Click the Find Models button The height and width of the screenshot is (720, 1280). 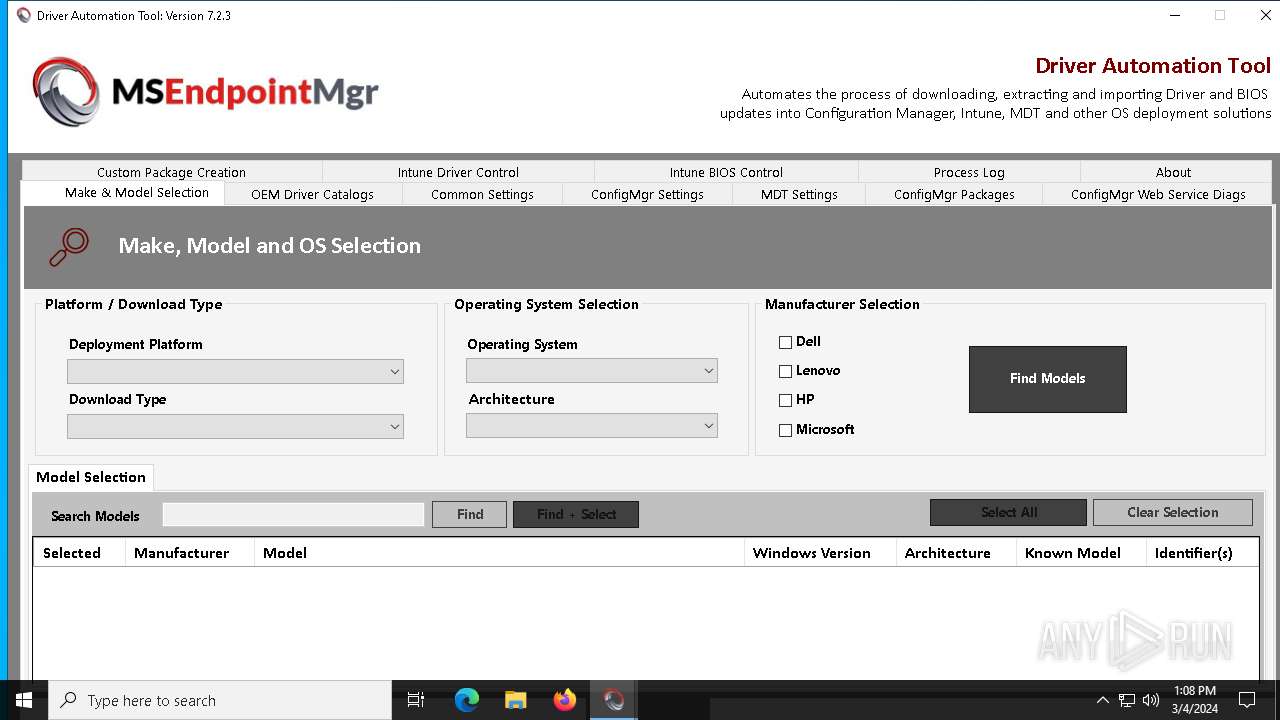click(1048, 379)
